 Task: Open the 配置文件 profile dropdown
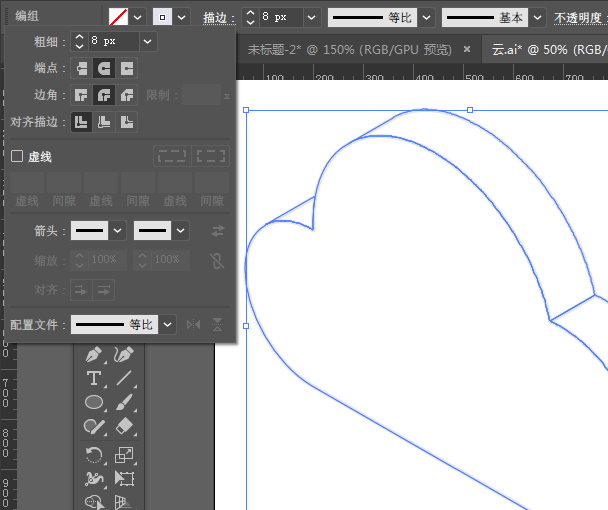pos(167,325)
